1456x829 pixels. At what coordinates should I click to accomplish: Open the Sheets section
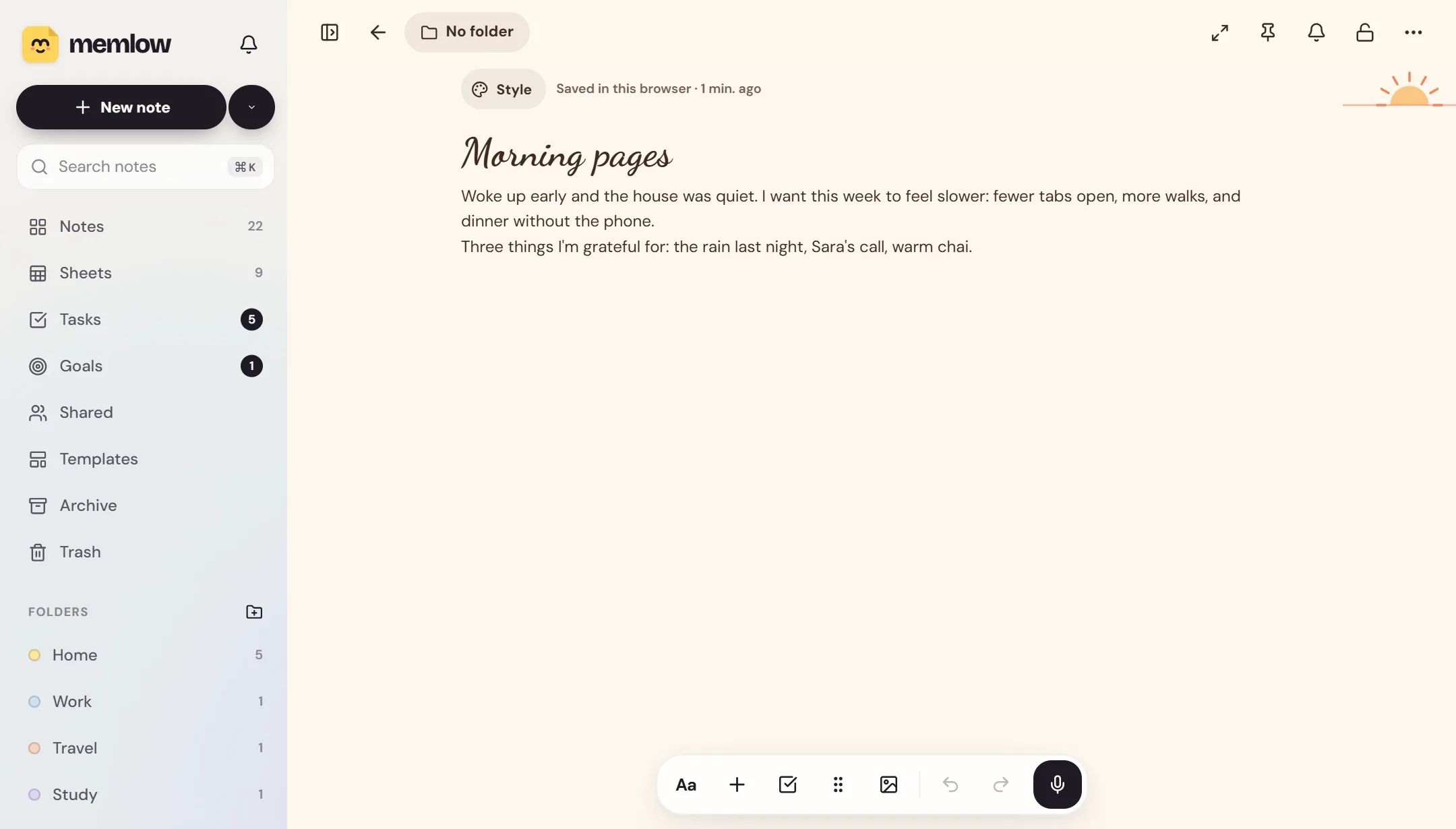click(146, 273)
